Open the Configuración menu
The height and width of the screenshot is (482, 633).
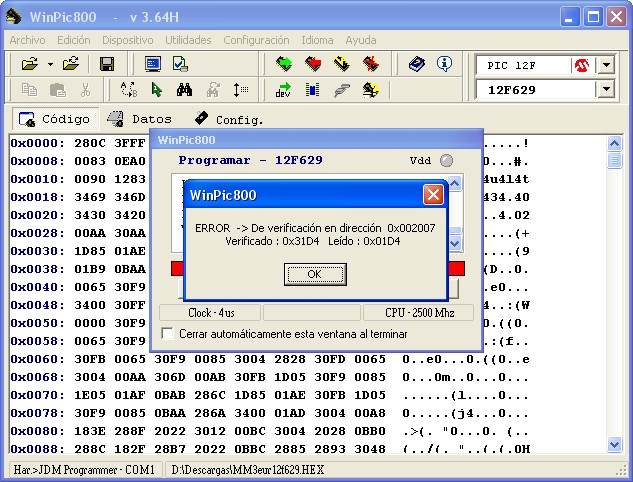256,40
